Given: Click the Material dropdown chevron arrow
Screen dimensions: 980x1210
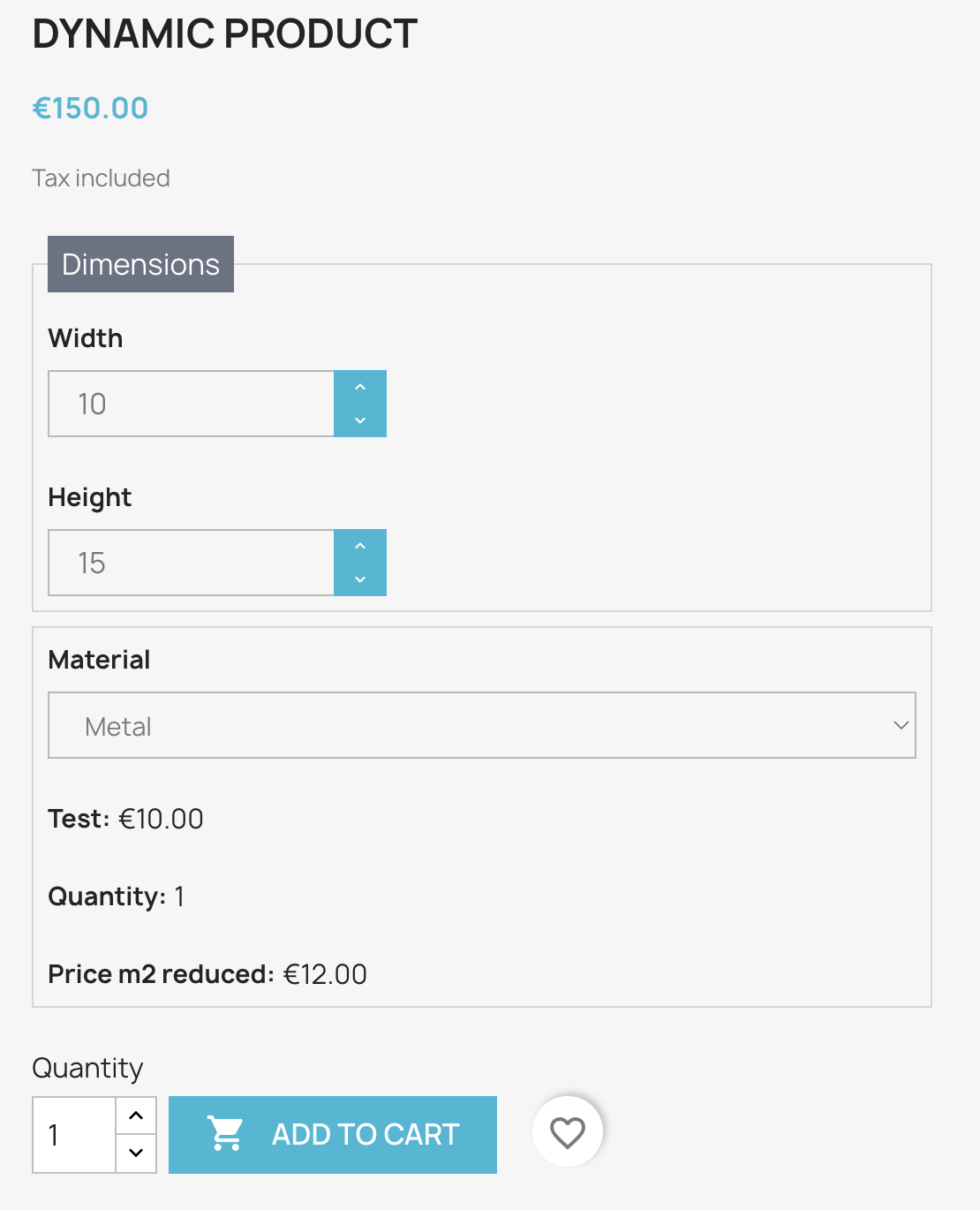Looking at the screenshot, I should [901, 725].
